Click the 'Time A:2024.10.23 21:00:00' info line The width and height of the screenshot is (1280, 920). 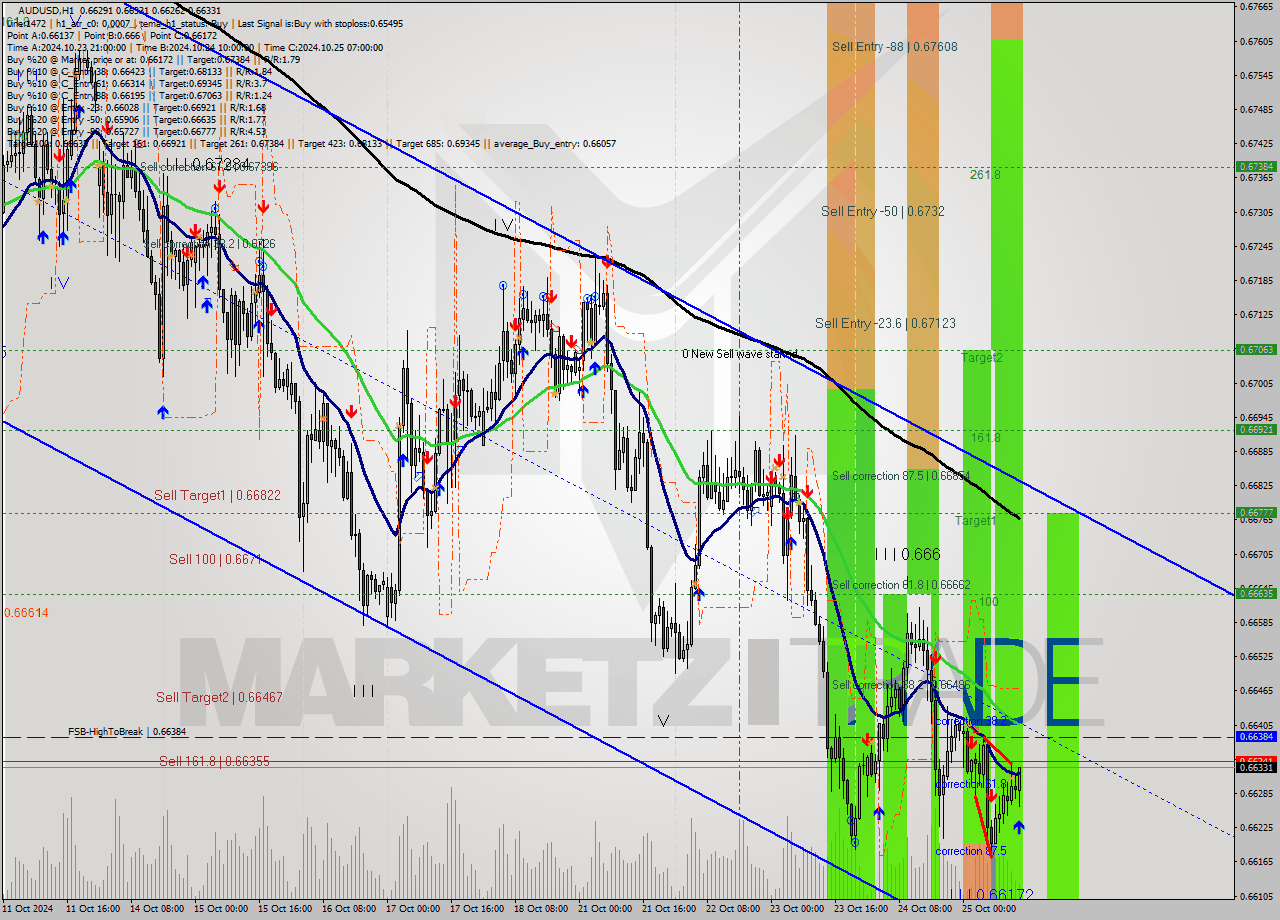click(x=67, y=47)
